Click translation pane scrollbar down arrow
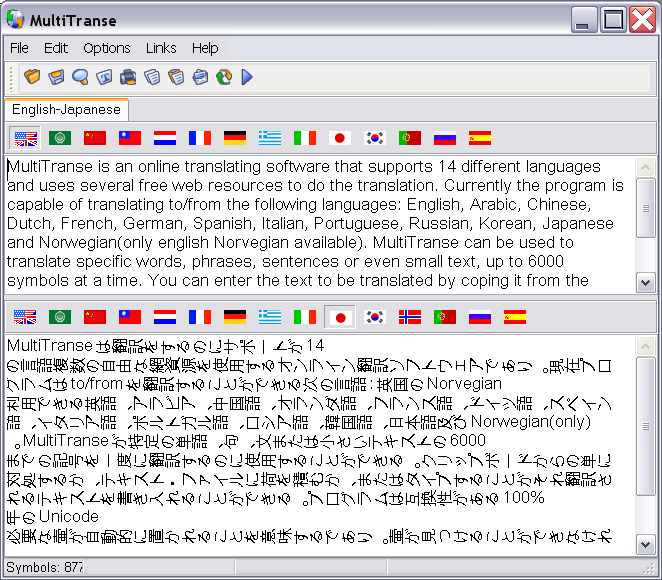 (645, 545)
